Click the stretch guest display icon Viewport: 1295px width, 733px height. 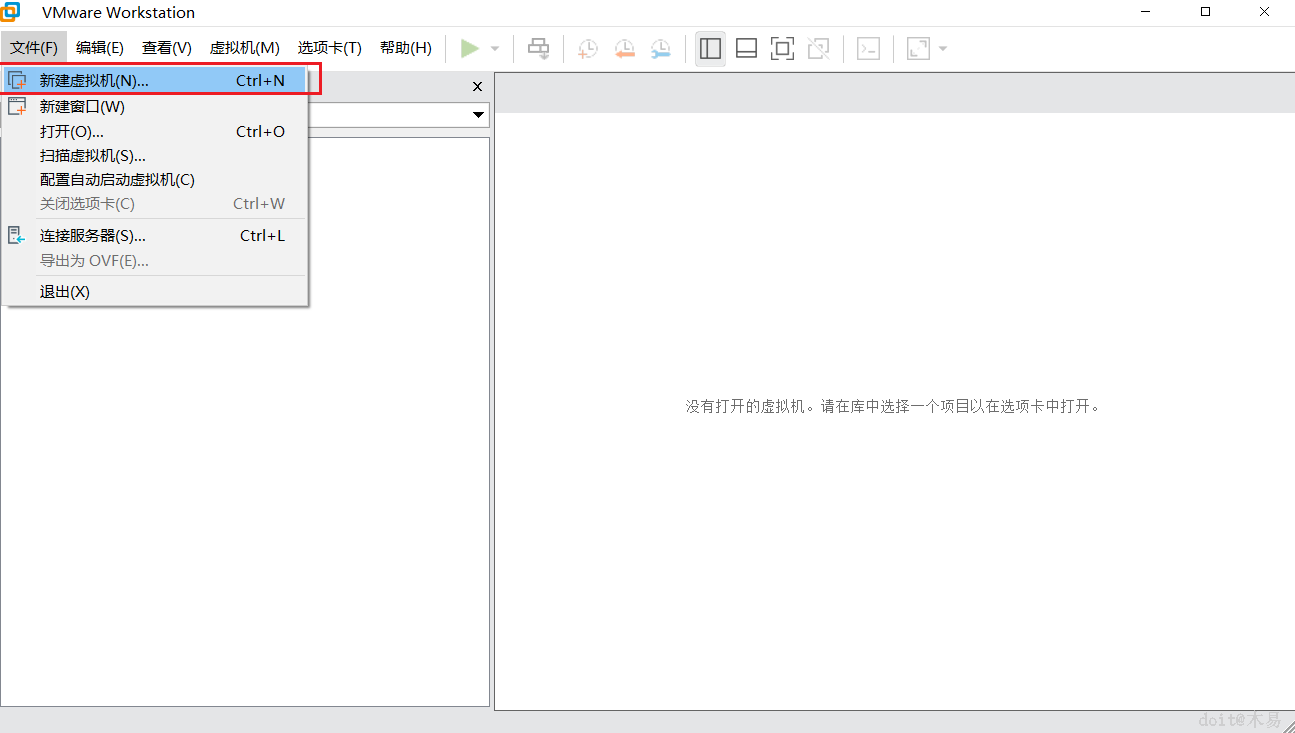(x=917, y=48)
